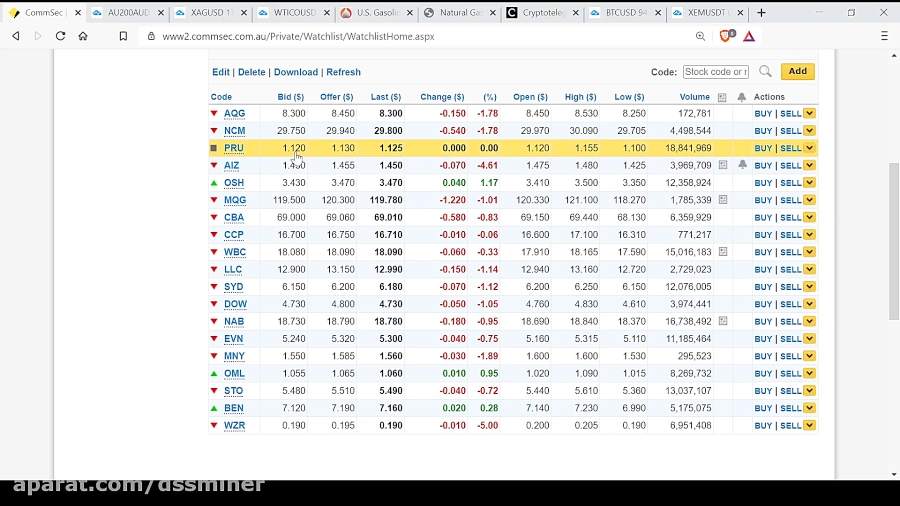This screenshot has height=506, width=900.
Task: Click the page vertical scrollbar thumb
Action: pos(894,241)
